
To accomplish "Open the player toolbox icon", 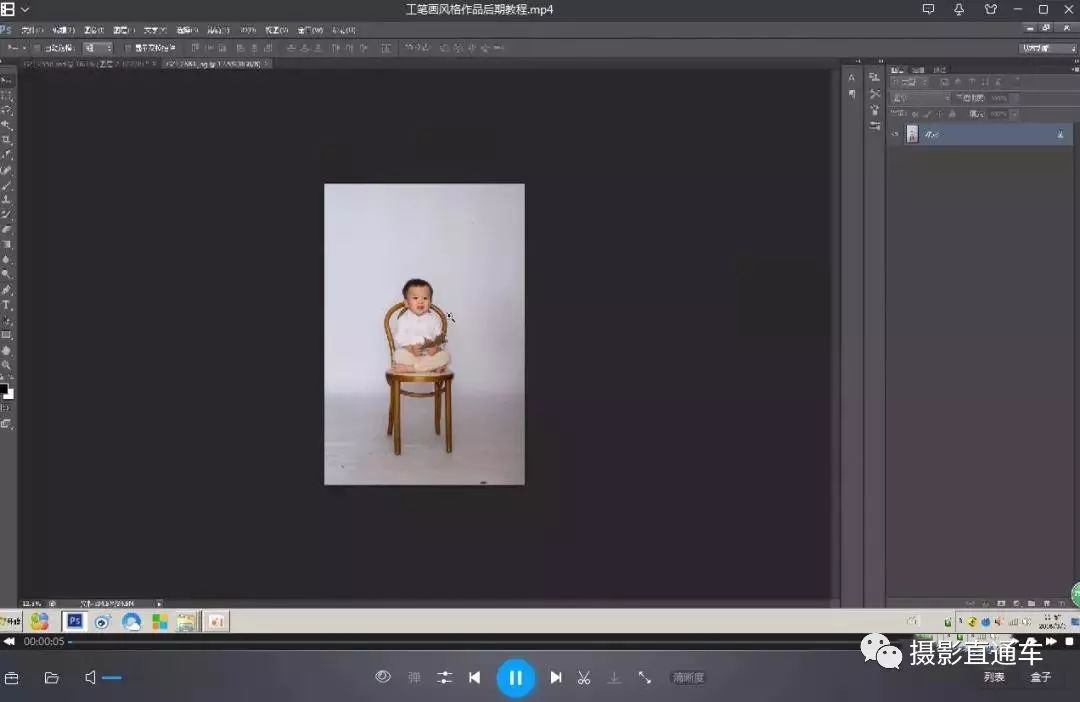I will (12, 678).
